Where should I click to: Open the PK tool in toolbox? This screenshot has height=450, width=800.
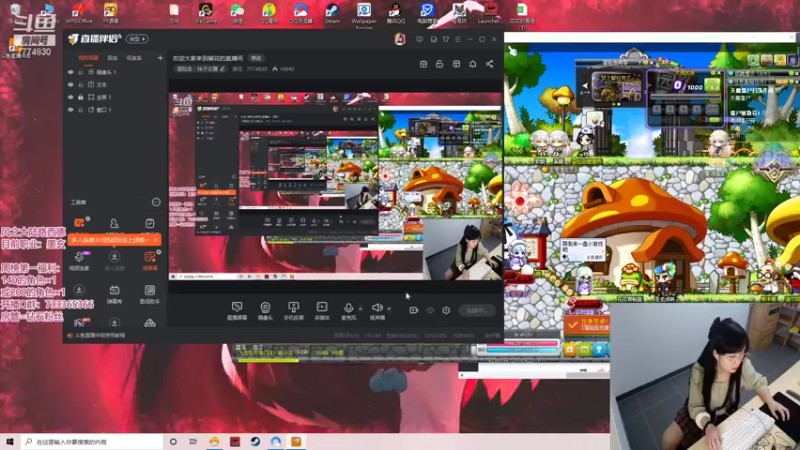(81, 322)
